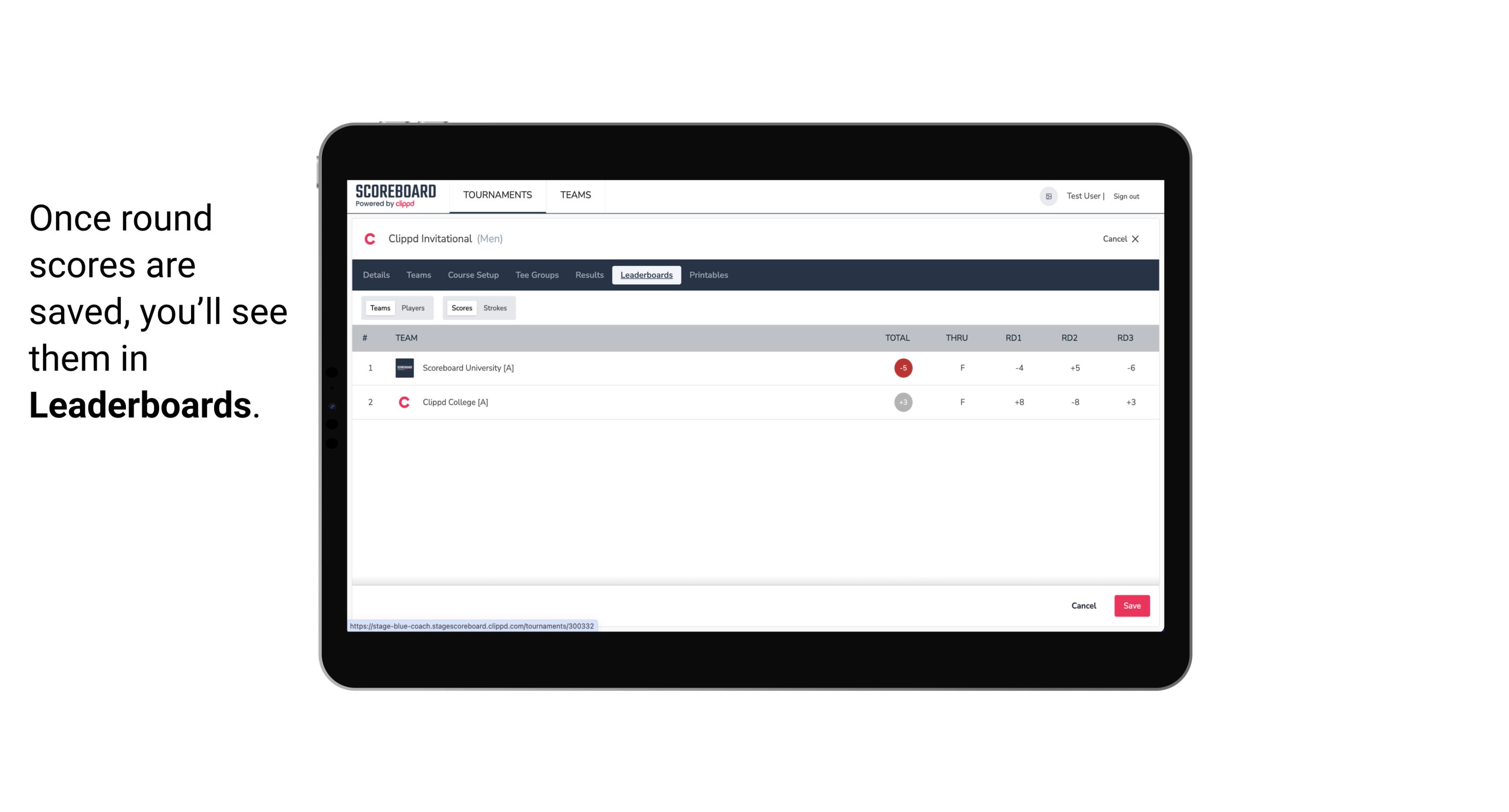Screen dimensions: 1509x812
Task: Click the gray plus-3 score badge
Action: point(903,402)
